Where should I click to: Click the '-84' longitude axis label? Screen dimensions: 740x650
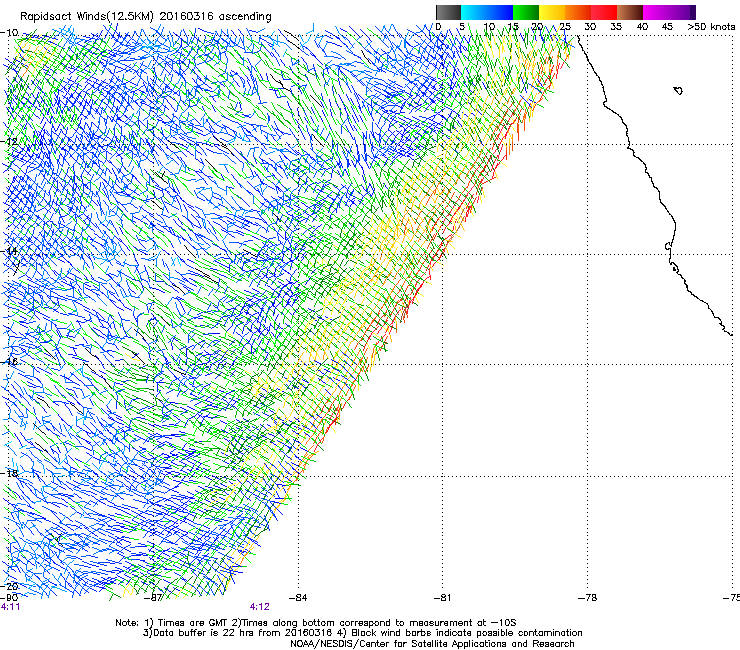[298, 598]
